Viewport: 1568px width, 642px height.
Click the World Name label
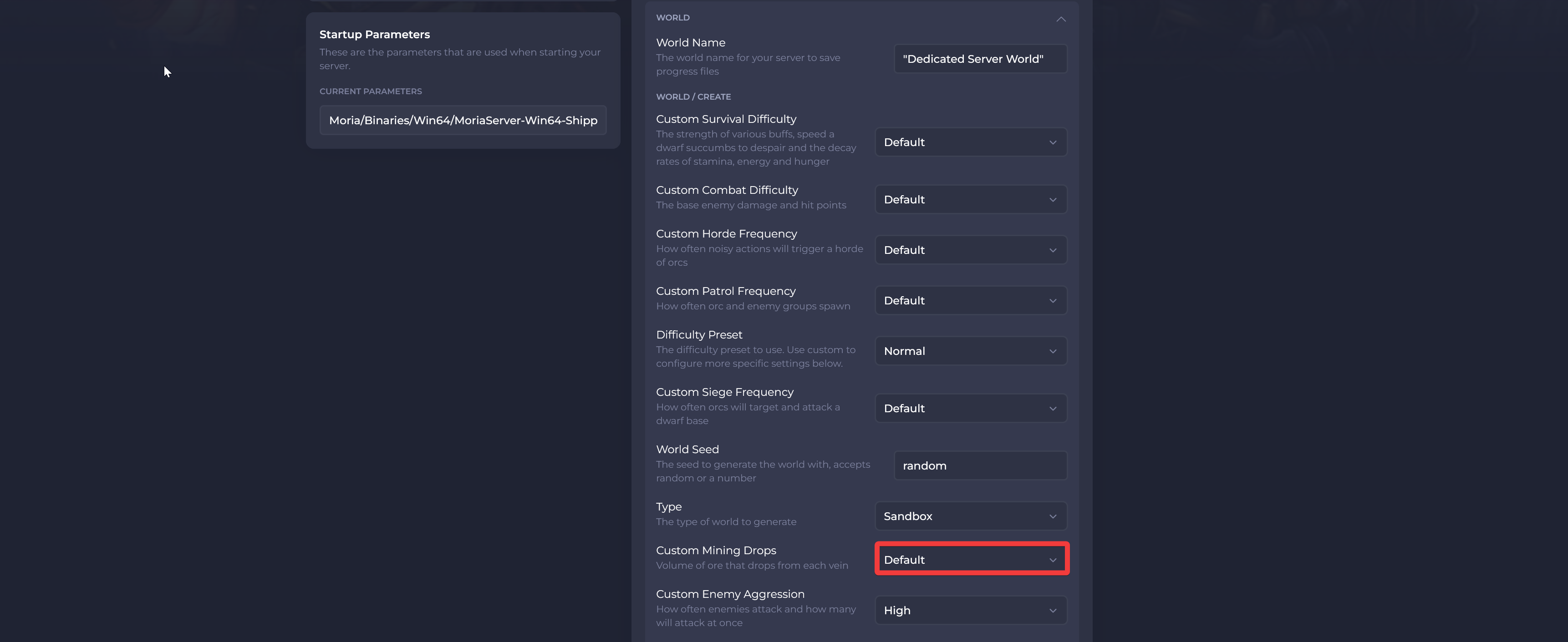[690, 43]
